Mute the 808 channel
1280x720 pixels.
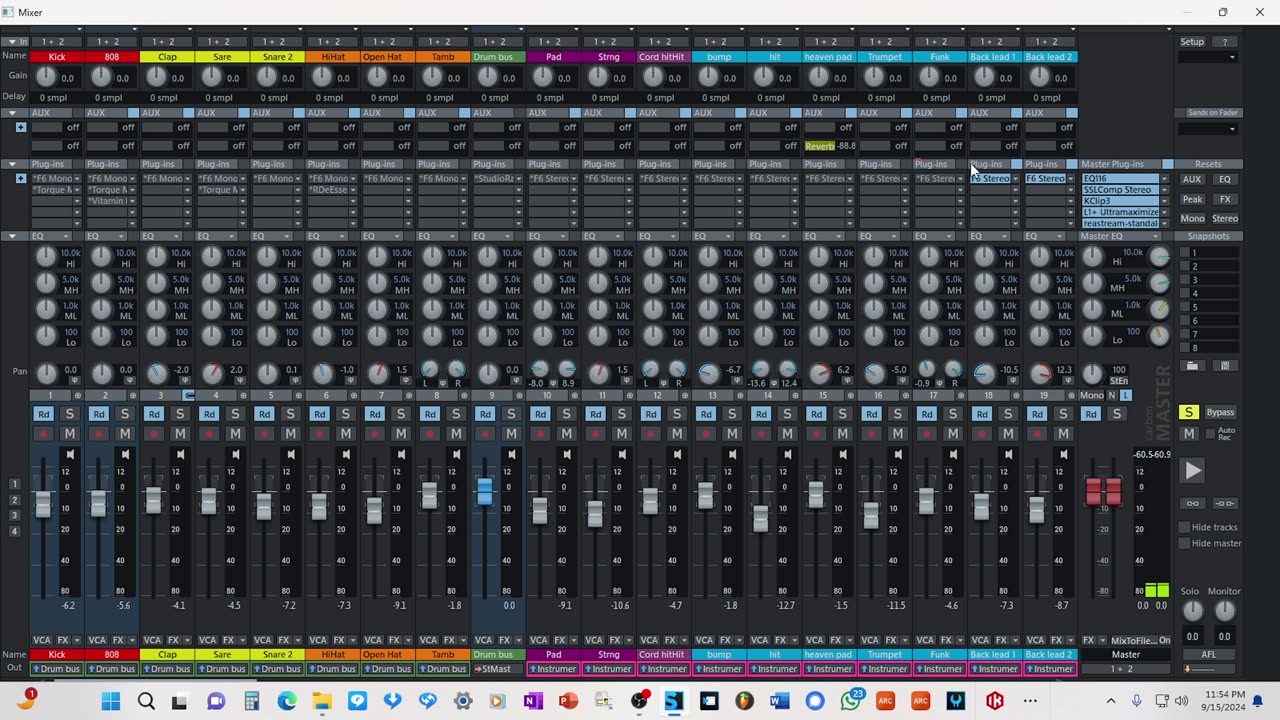(x=125, y=434)
